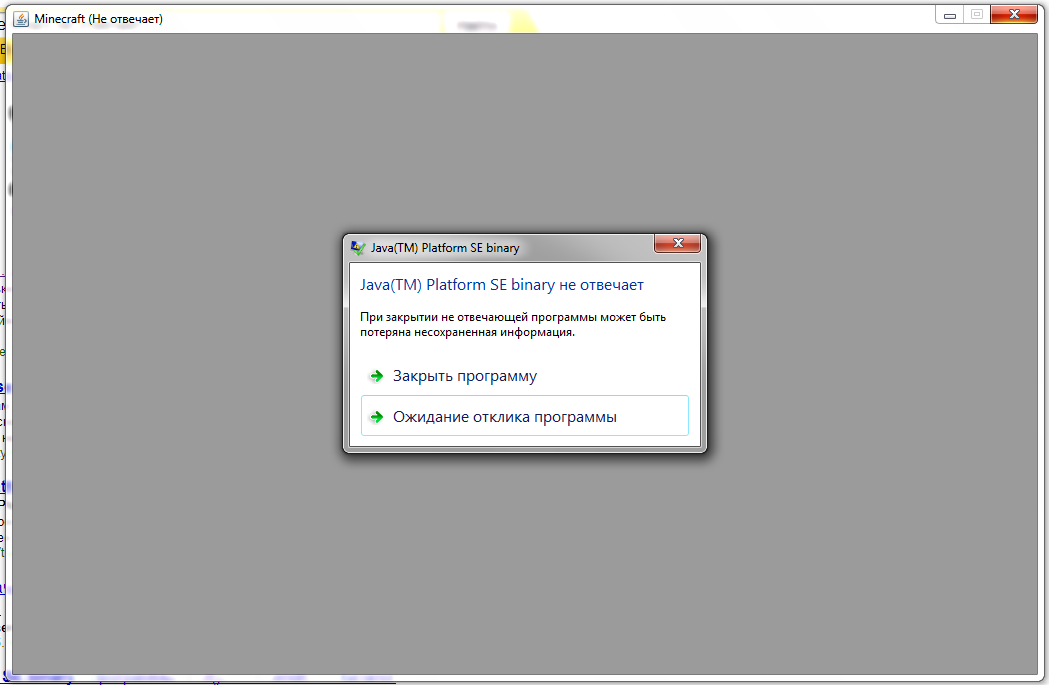Screen dimensions: 1049x685
Task: Click the "Minecraft (Не отвечает)" window title
Action: coord(98,19)
